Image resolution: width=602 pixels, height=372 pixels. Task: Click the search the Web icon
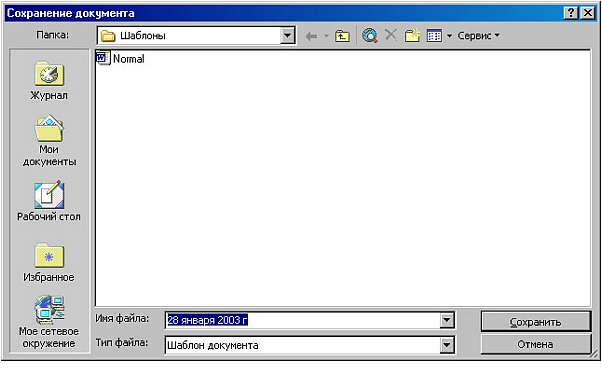coord(370,36)
